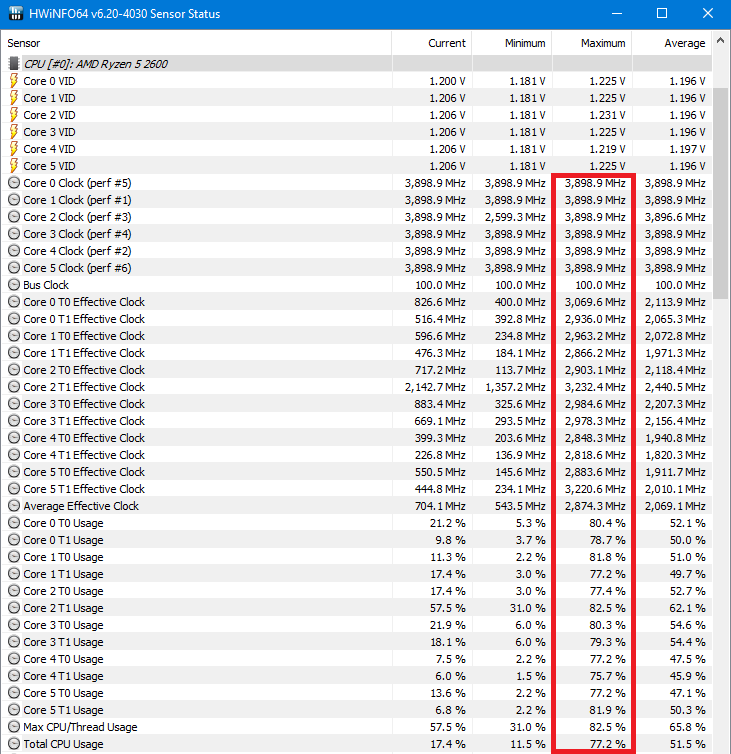
Task: Click the Sensor column header
Action: coord(196,43)
